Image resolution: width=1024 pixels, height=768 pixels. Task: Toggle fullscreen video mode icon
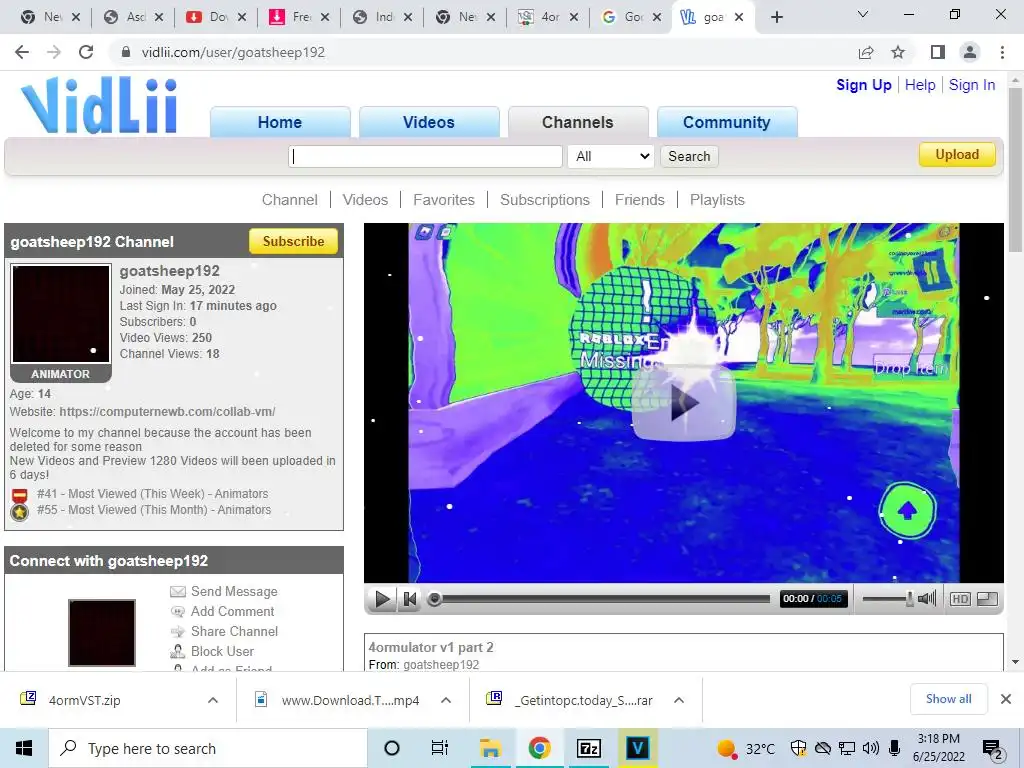point(987,599)
